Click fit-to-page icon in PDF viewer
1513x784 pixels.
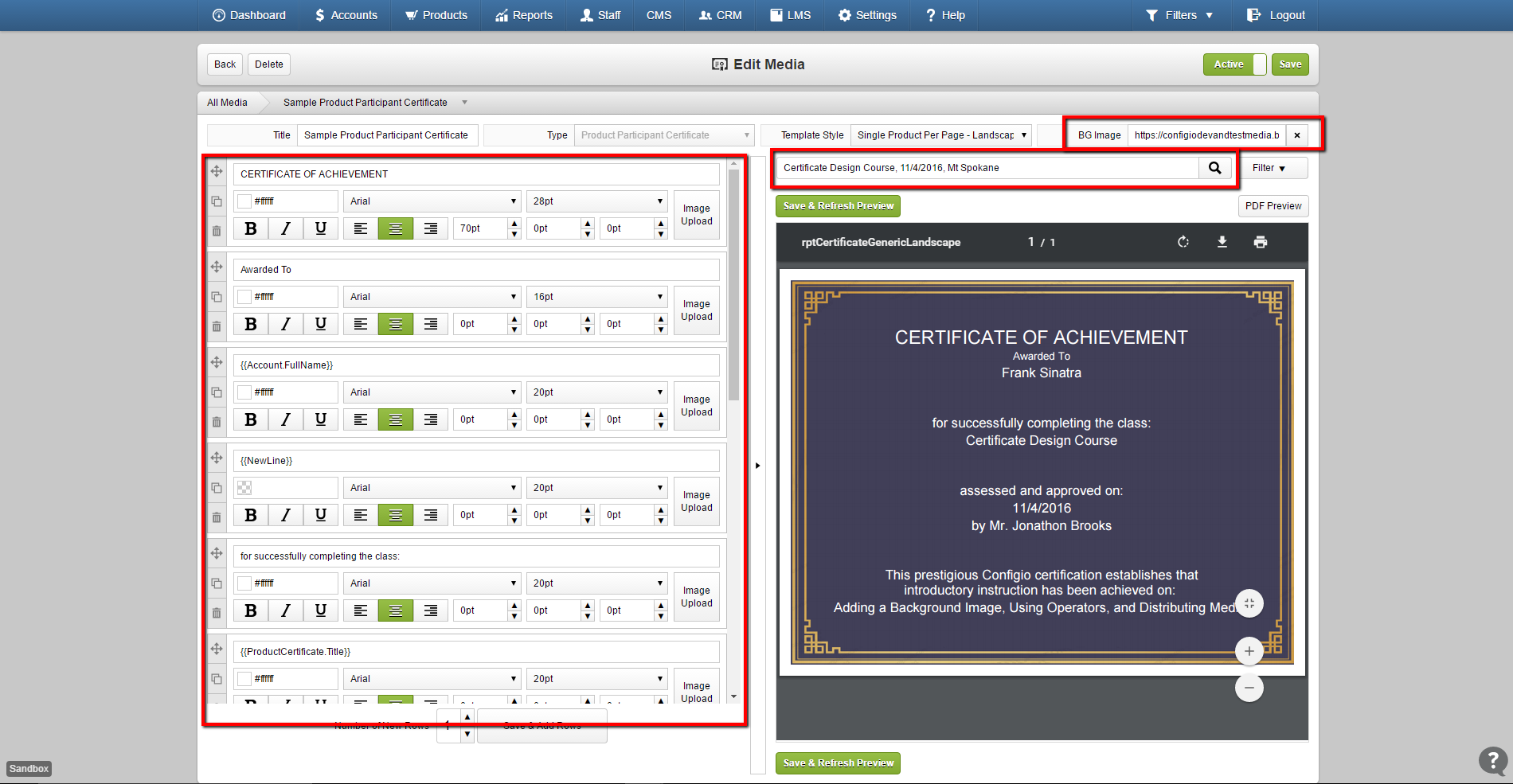(1249, 603)
